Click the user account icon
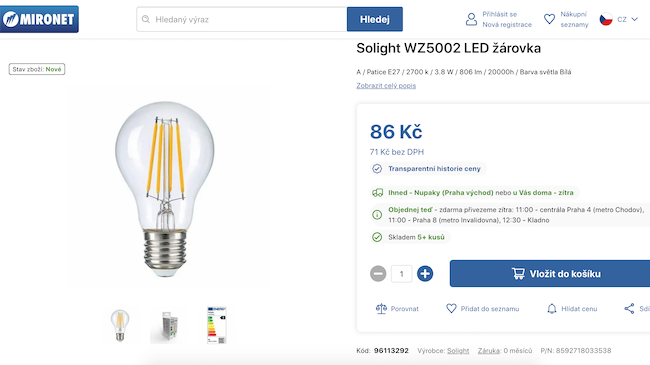This screenshot has width=650, height=365. [x=471, y=19]
